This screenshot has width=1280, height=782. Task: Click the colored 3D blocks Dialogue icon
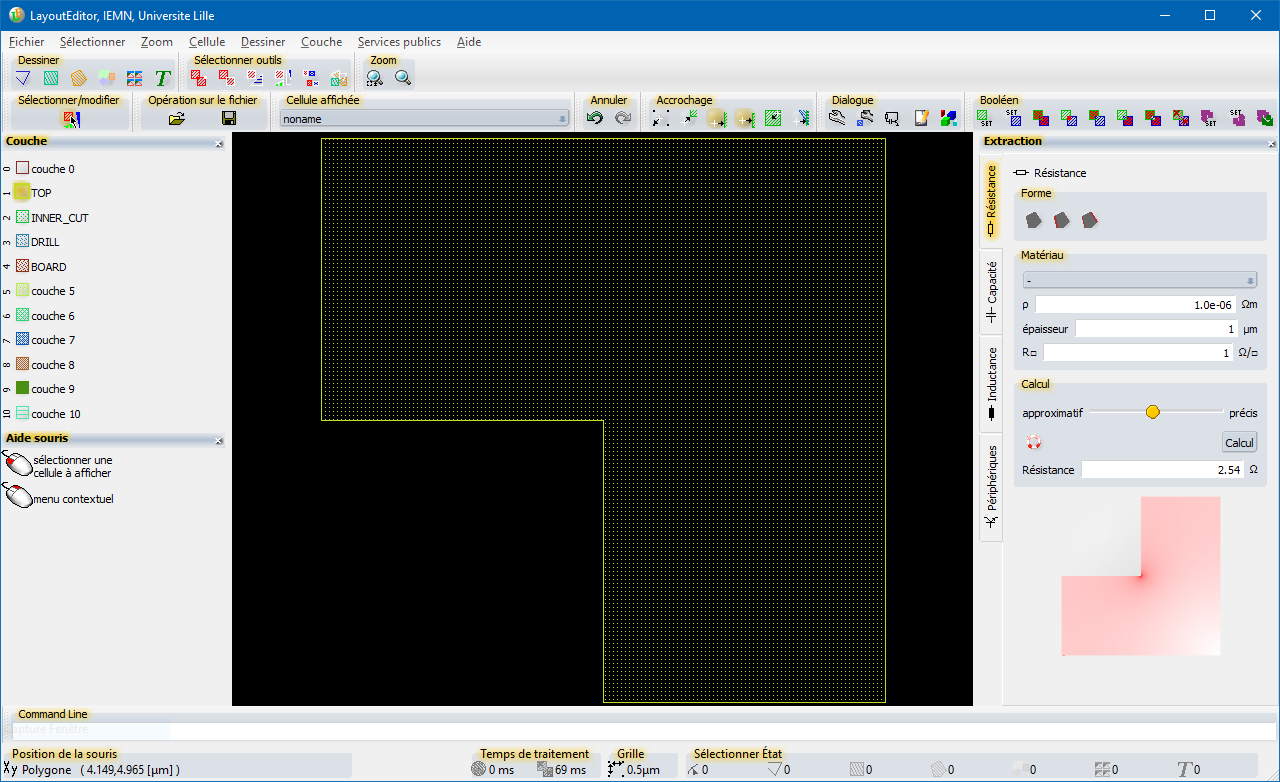[x=949, y=118]
